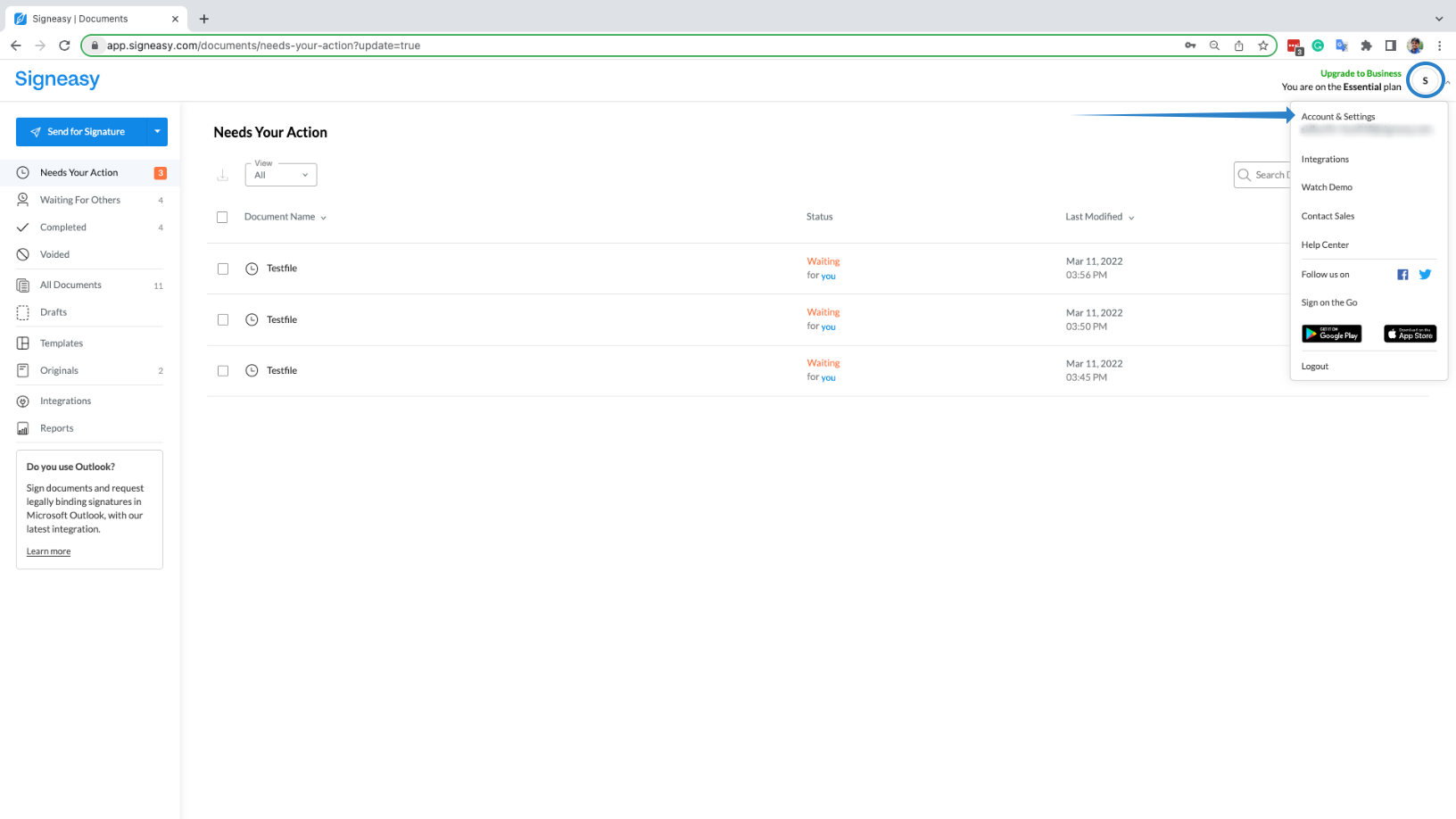The width and height of the screenshot is (1456, 819).
Task: Click the Integrations icon in sidebar
Action: [x=23, y=401]
